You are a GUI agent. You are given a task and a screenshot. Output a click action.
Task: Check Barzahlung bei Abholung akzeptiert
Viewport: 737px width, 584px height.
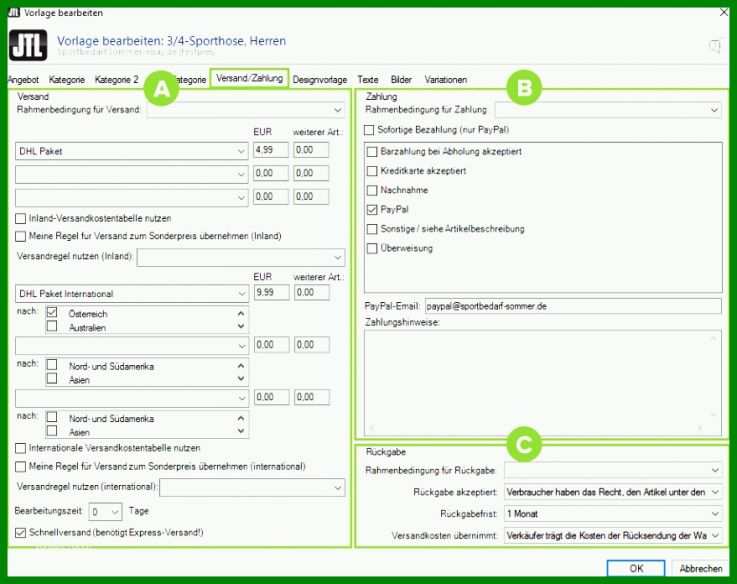372,152
